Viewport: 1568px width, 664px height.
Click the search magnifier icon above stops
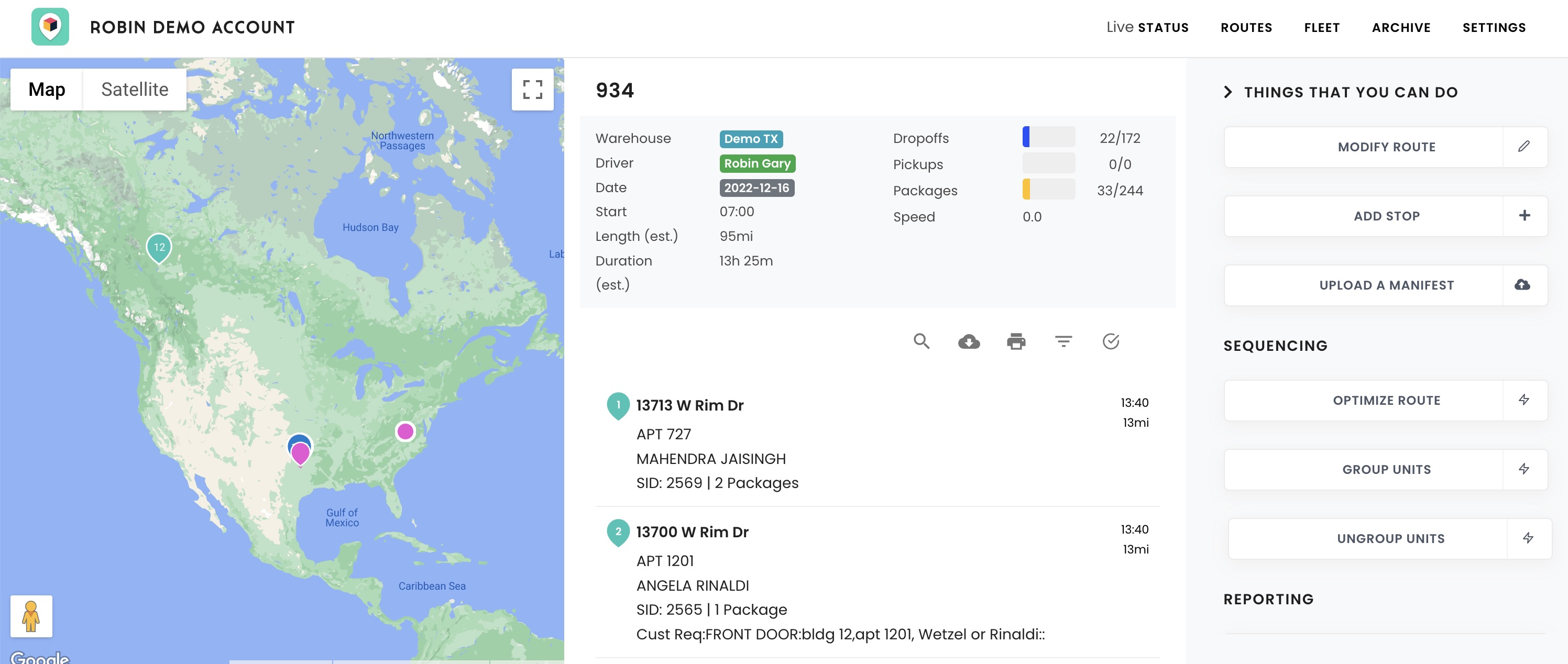pos(921,341)
